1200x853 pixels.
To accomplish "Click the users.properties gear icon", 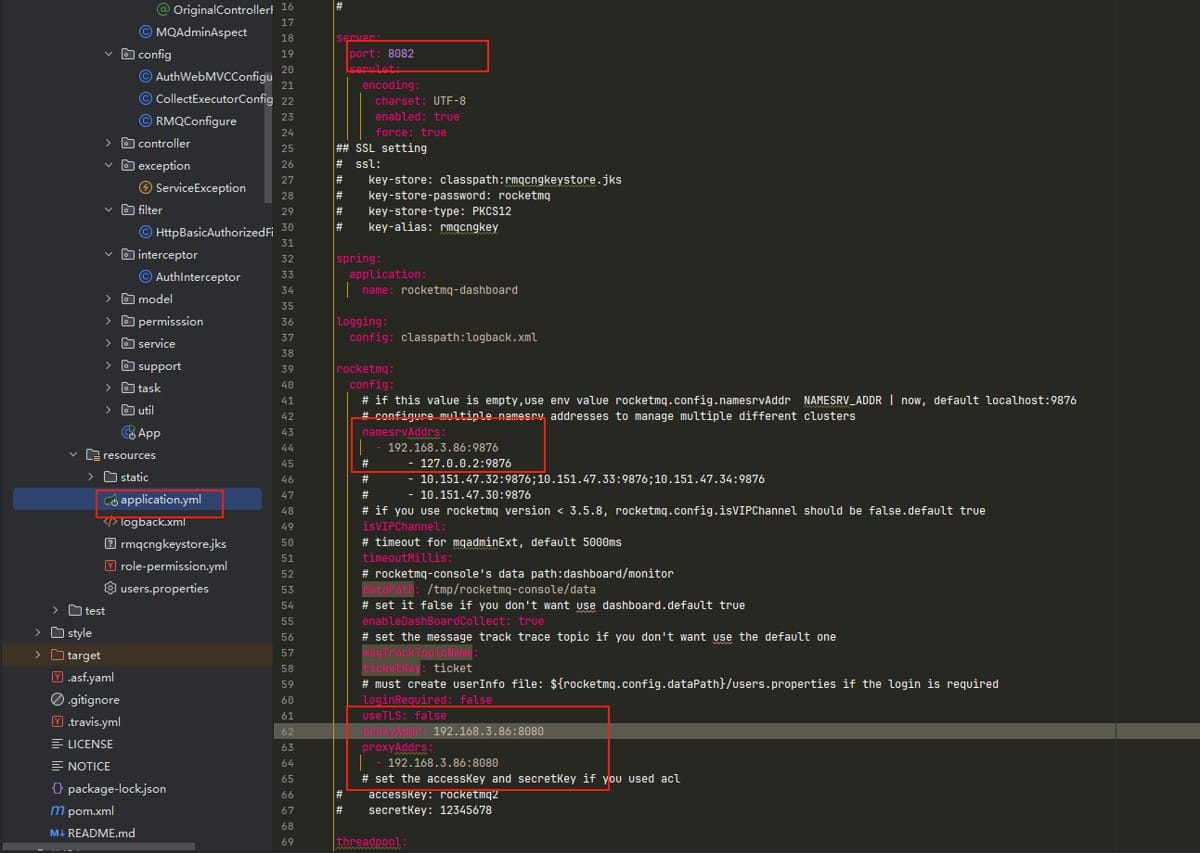I will 110,588.
